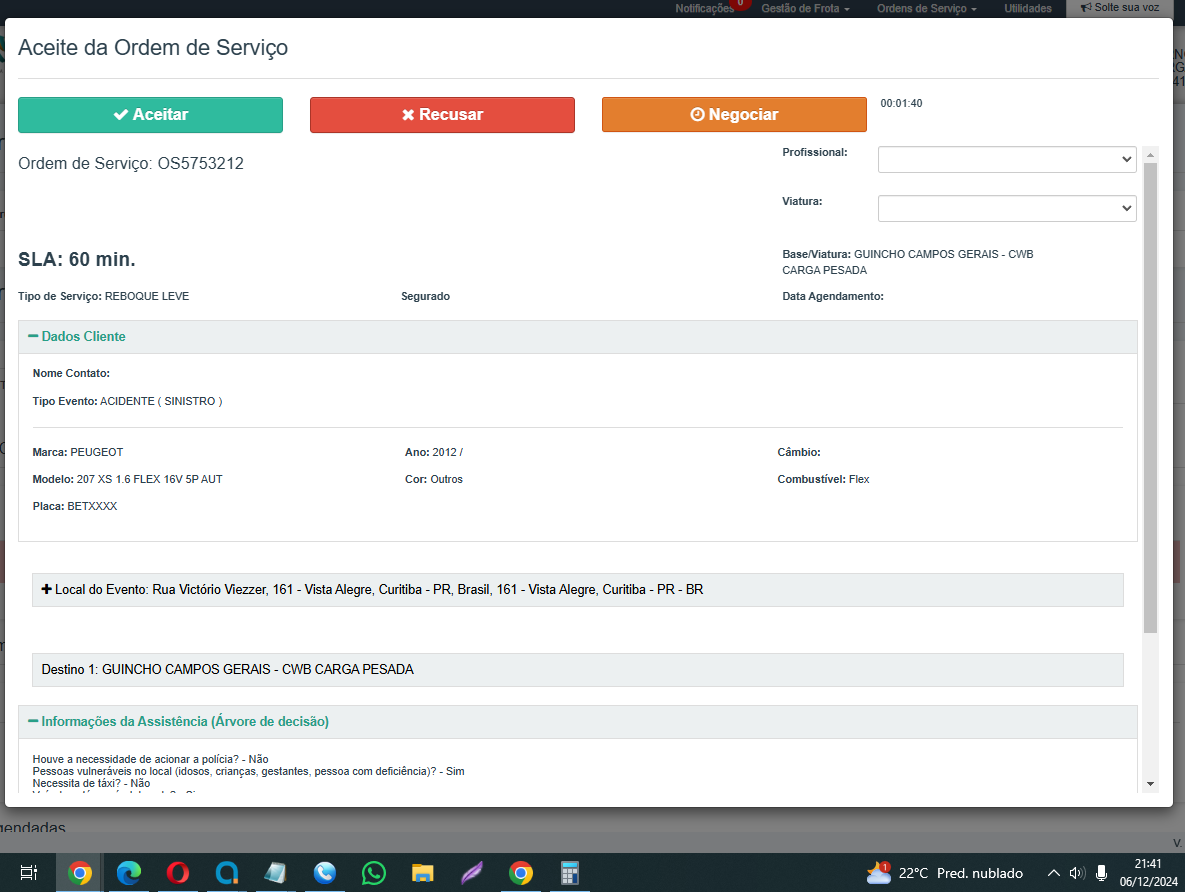The height and width of the screenshot is (892, 1185).
Task: Refuse the order with Recusar button
Action: 442,115
